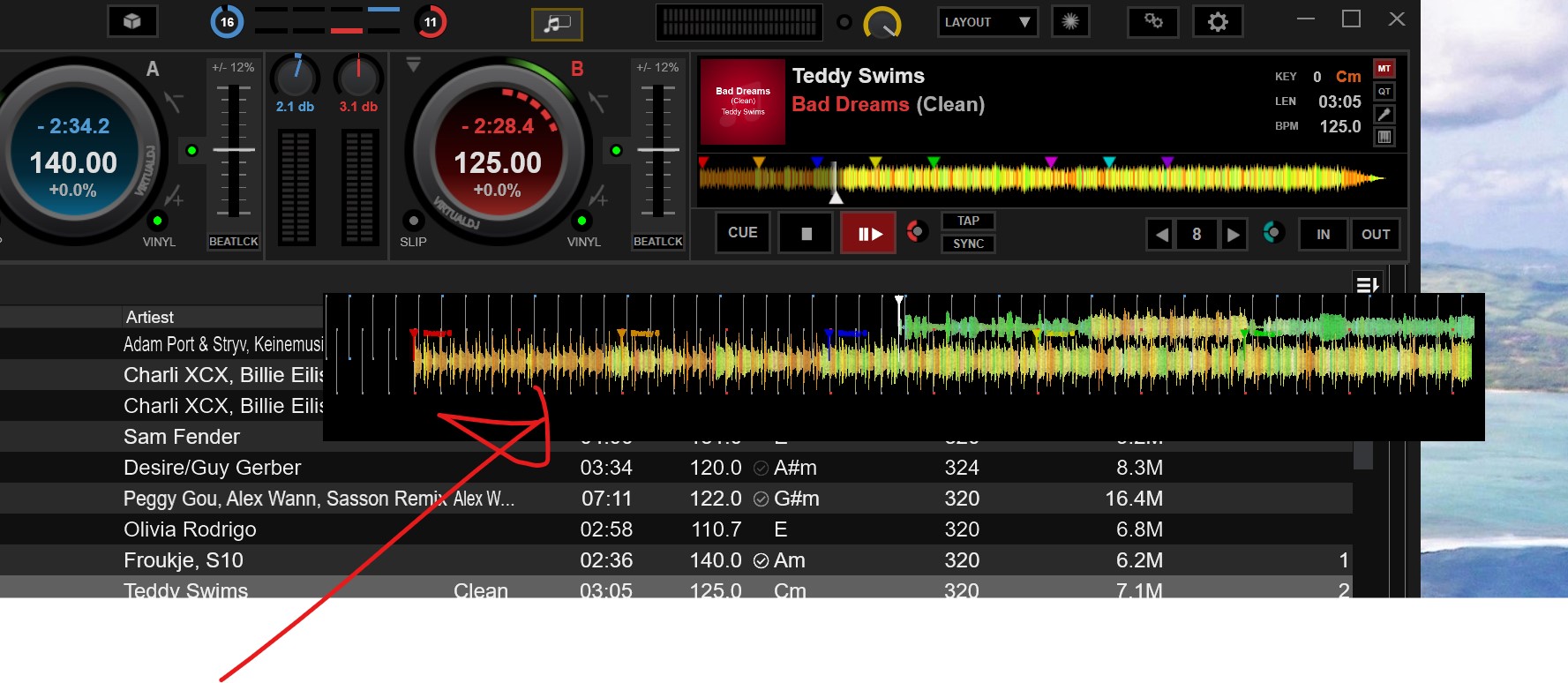Increase loop size with right arrow

point(1234,235)
